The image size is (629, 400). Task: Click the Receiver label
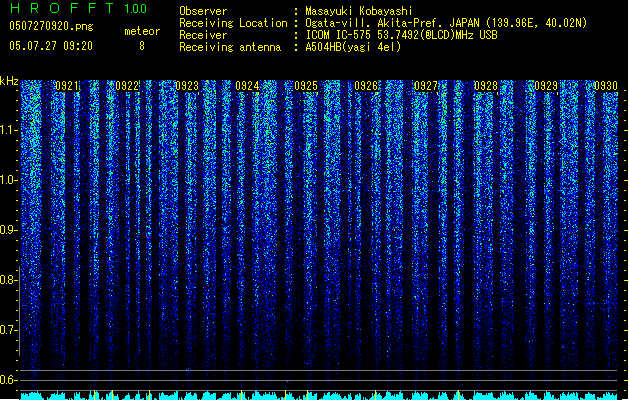click(x=203, y=35)
